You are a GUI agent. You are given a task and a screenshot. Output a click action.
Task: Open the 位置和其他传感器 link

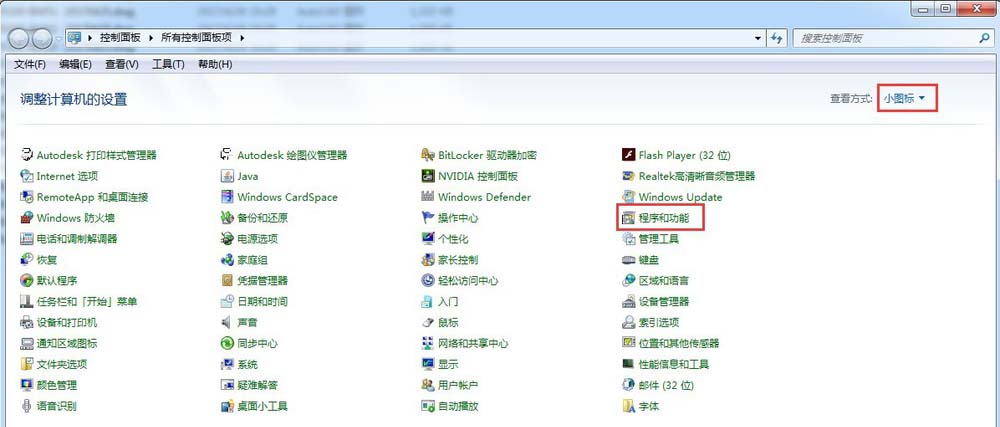point(679,344)
